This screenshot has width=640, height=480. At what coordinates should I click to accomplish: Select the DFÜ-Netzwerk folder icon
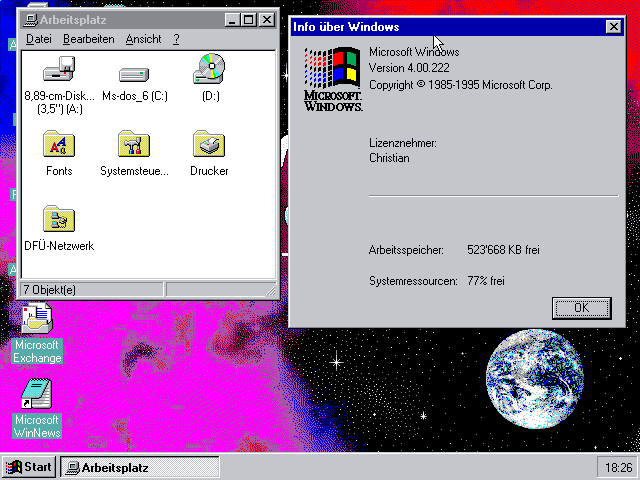(59, 218)
